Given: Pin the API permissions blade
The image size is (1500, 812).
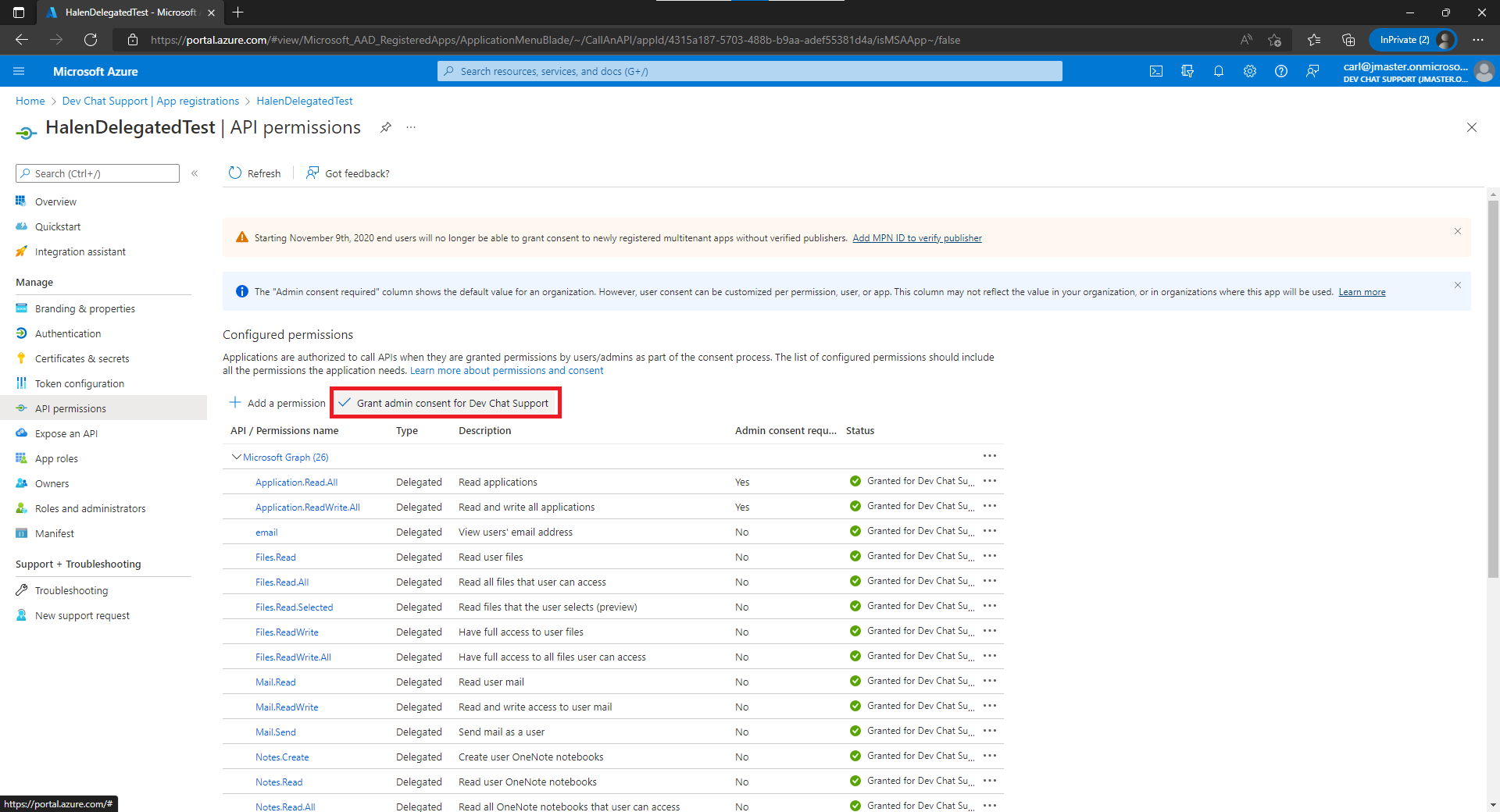Looking at the screenshot, I should click(386, 127).
